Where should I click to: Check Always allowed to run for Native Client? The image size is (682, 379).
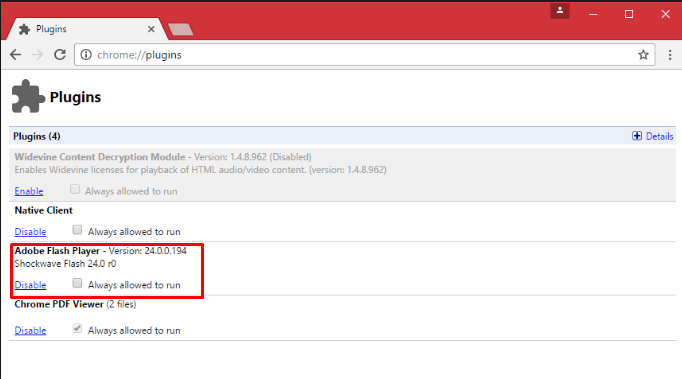77,230
